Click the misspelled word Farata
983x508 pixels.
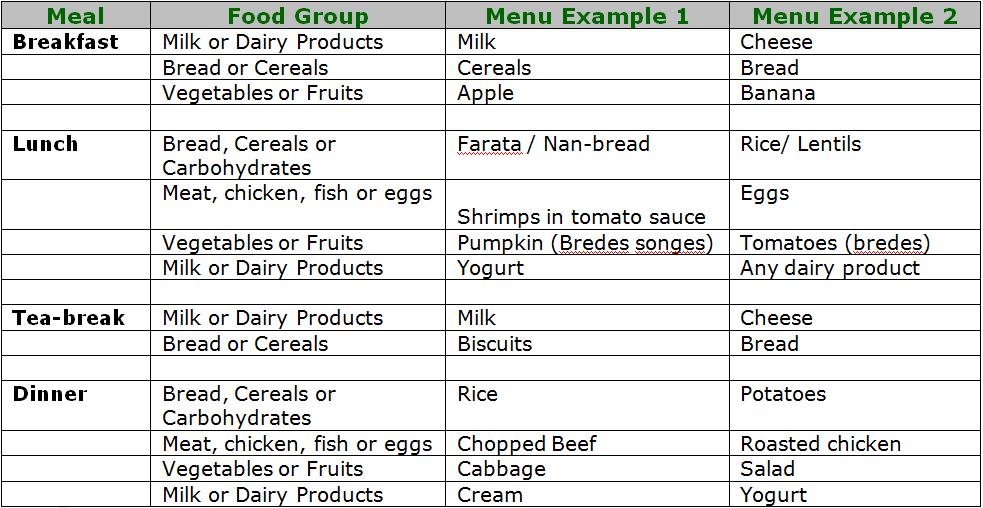(489, 144)
